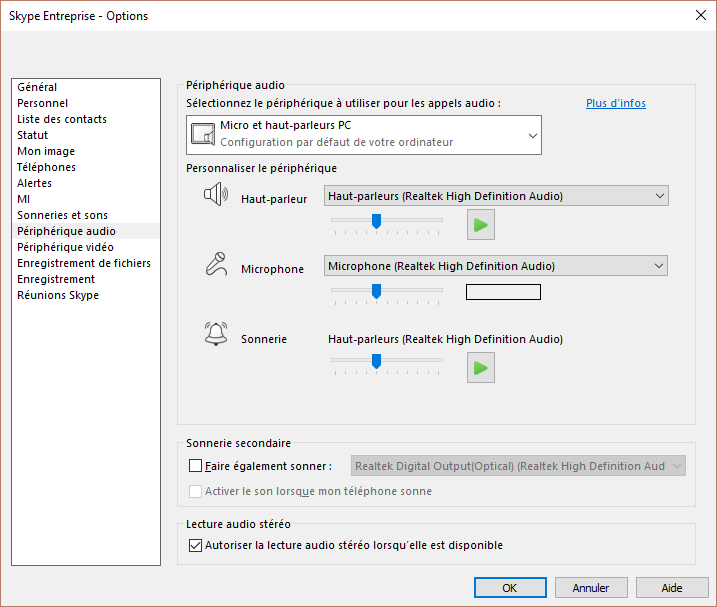This screenshot has height=607, width=717.
Task: Expand the Microphone Realtek dropdown
Action: [496, 266]
